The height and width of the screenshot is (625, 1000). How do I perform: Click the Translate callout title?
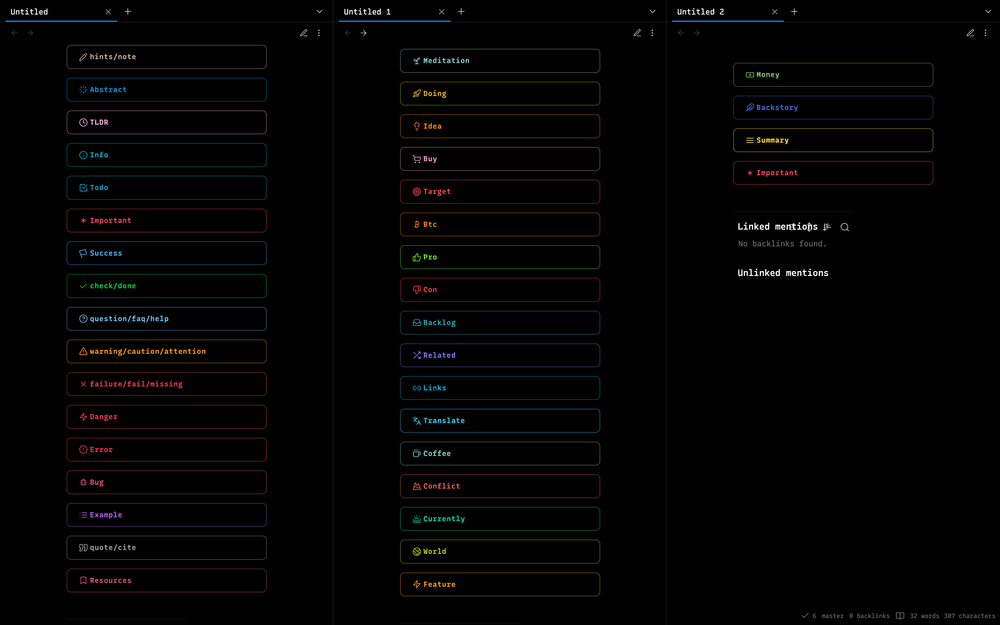click(x=444, y=421)
